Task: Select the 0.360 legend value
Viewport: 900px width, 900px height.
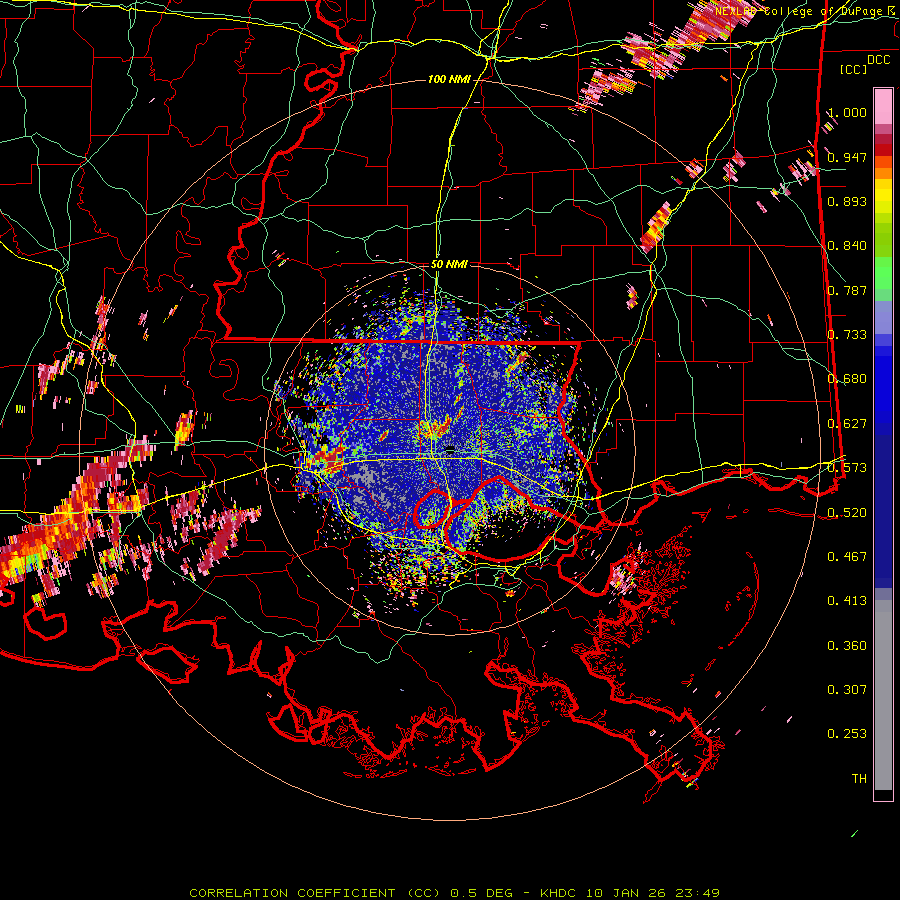Action: pyautogui.click(x=847, y=646)
